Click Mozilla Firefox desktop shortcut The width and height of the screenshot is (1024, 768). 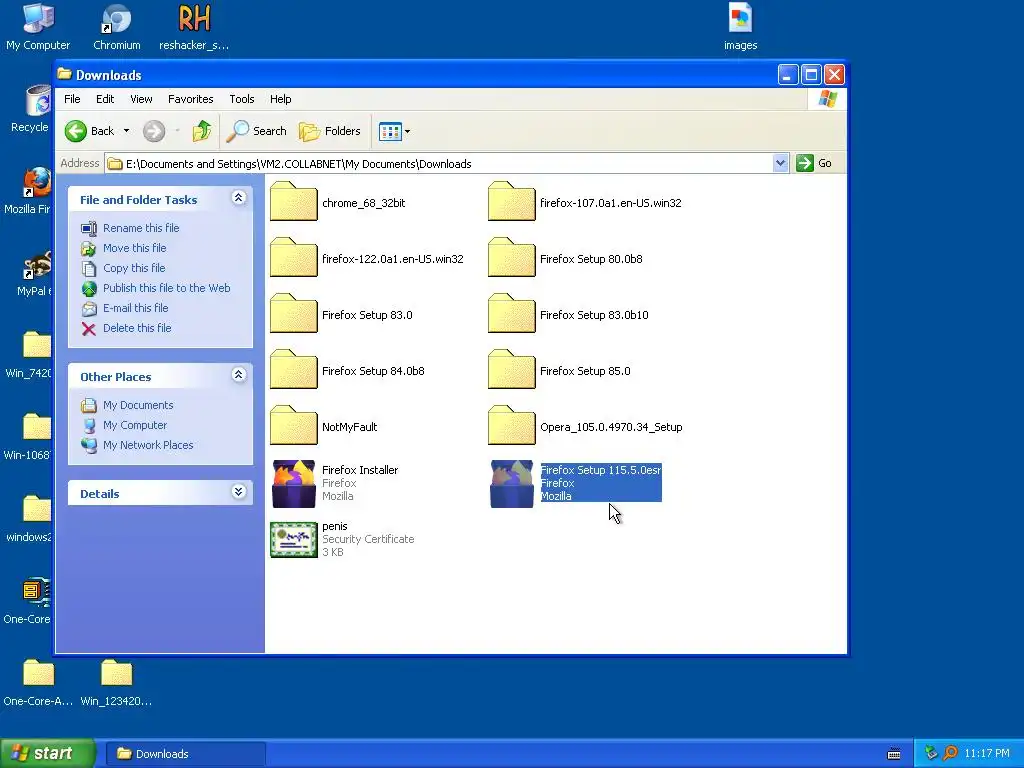point(37,183)
